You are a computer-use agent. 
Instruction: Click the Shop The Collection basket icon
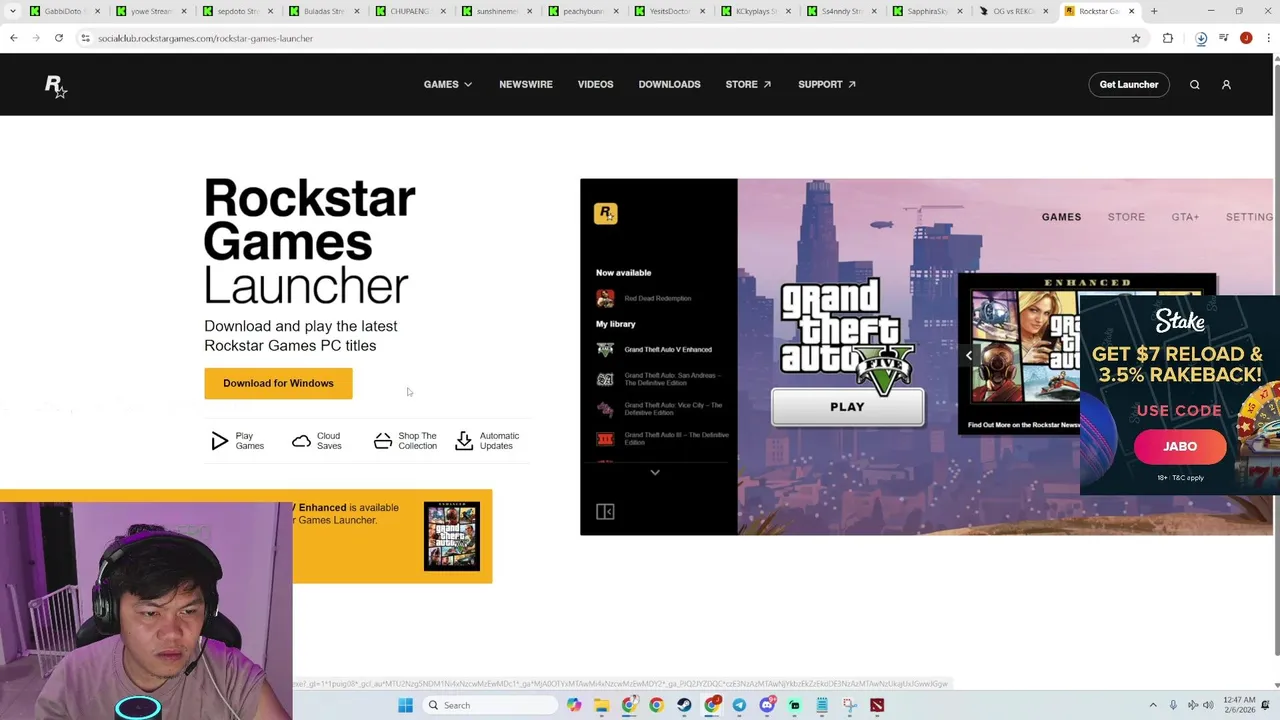pyautogui.click(x=383, y=441)
